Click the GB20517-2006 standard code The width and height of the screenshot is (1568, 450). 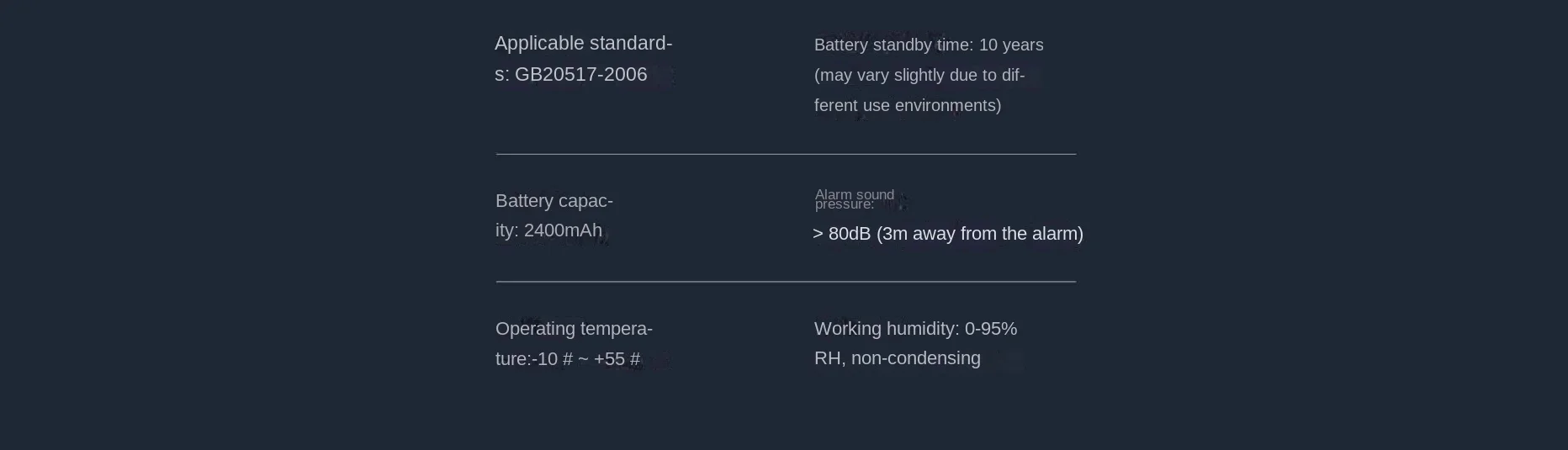(581, 75)
